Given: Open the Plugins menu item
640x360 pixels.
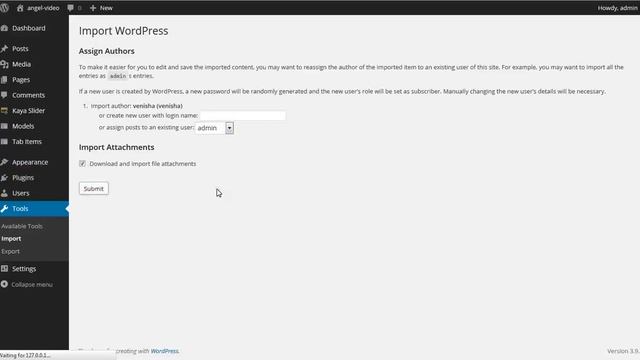Looking at the screenshot, I should 23,178.
